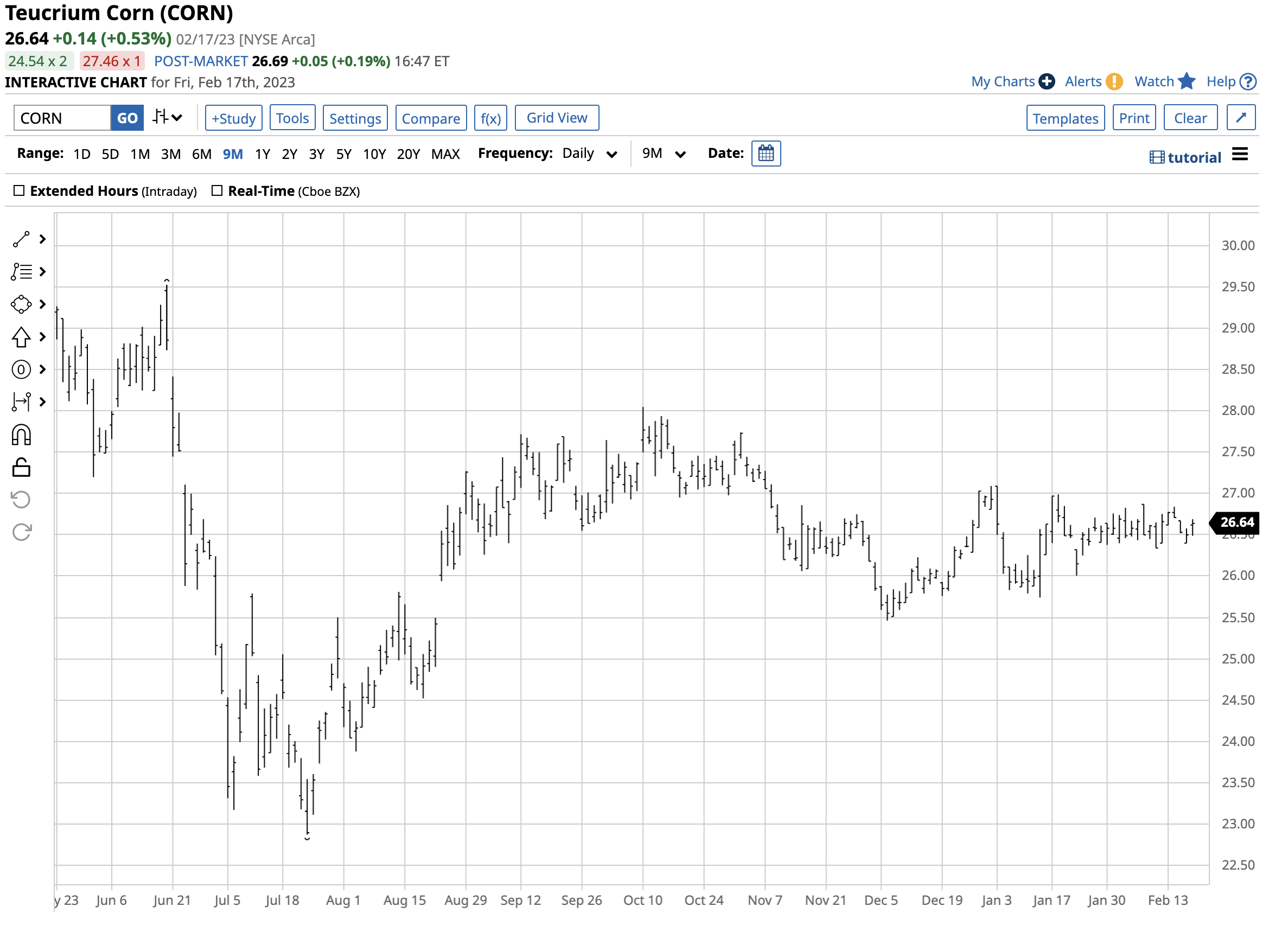This screenshot has height=932, width=1288.
Task: Expand the arrow marker options arrow
Action: (43, 337)
